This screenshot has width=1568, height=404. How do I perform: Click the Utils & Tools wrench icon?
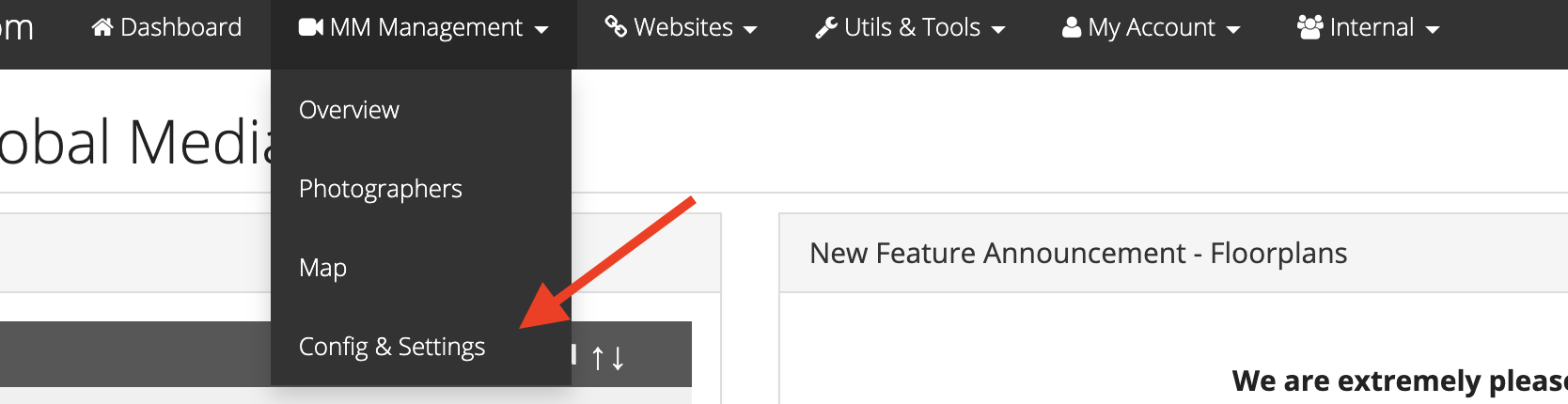pos(826,27)
